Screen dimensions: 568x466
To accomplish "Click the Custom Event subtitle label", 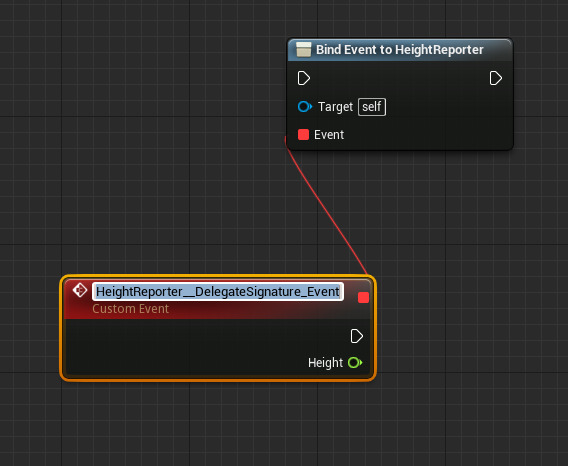I will 130,309.
